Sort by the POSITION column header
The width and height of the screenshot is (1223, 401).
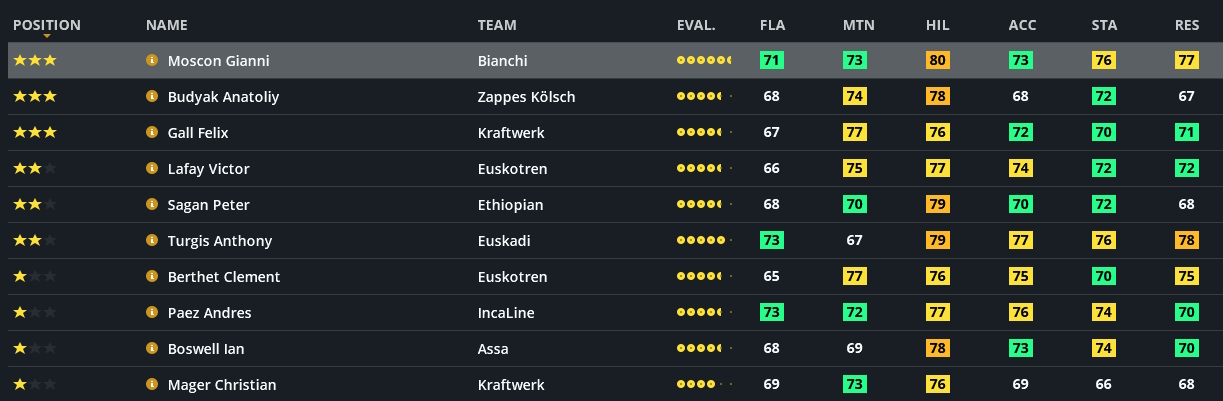47,25
